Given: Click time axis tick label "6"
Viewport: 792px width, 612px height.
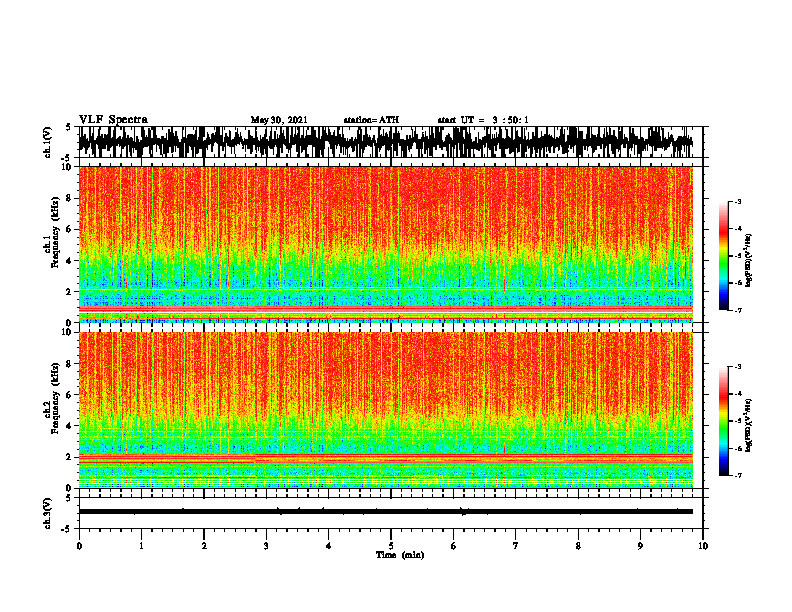Looking at the screenshot, I should click(454, 546).
